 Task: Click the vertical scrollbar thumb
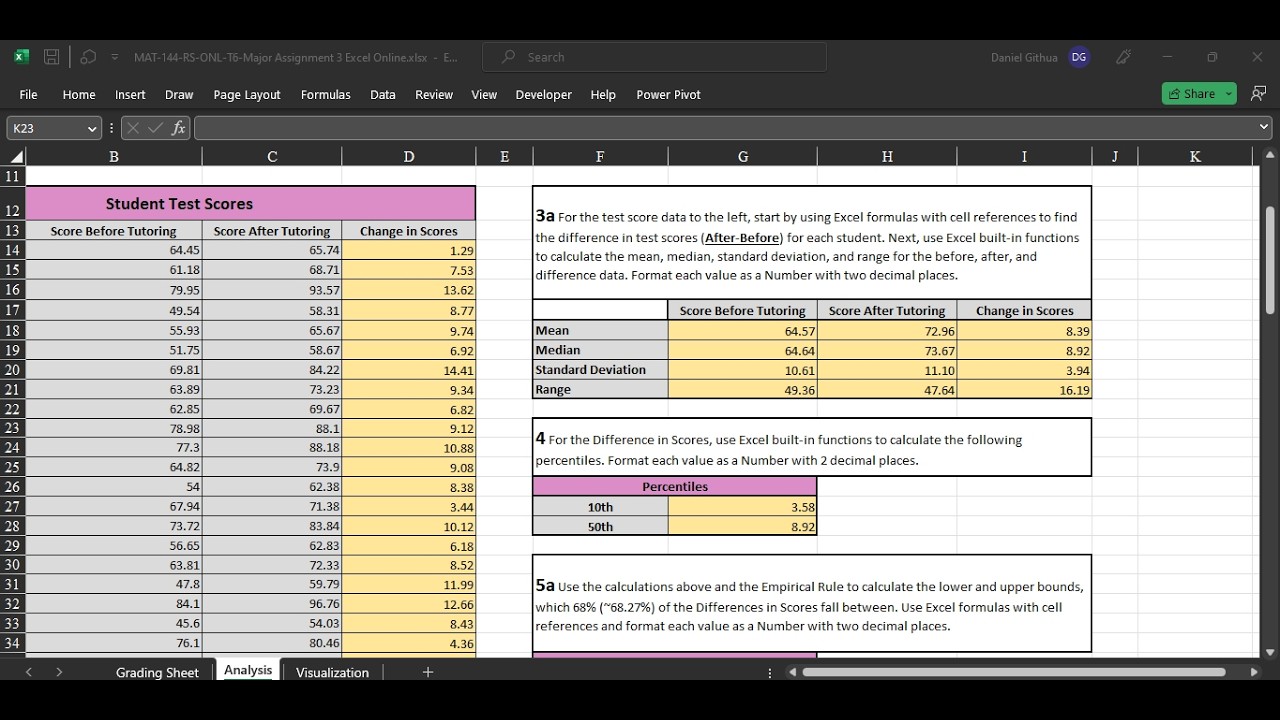point(1269,260)
